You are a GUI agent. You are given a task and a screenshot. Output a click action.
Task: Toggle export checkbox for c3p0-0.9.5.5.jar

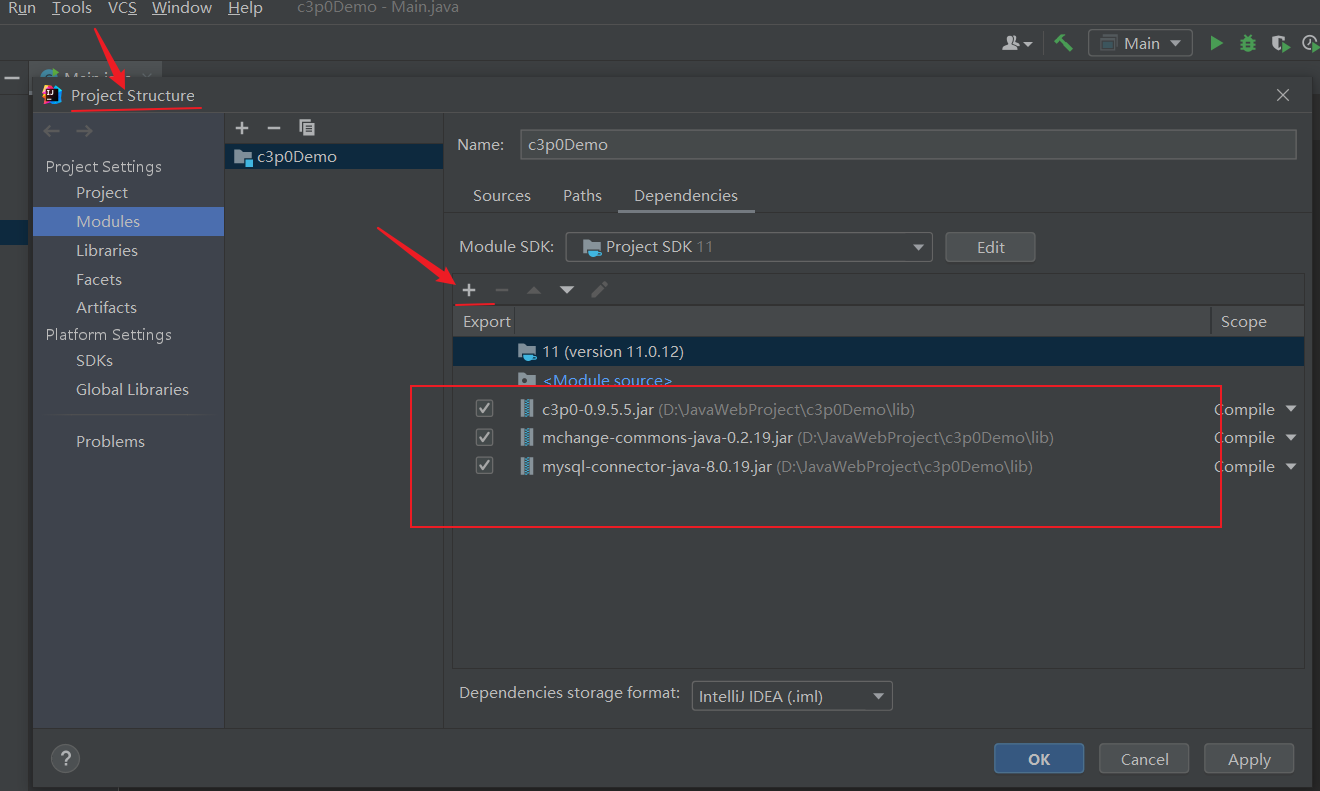(x=485, y=409)
